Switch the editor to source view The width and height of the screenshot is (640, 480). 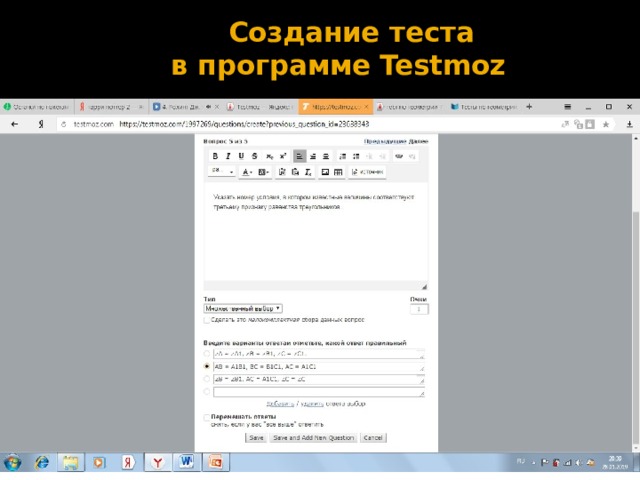367,172
